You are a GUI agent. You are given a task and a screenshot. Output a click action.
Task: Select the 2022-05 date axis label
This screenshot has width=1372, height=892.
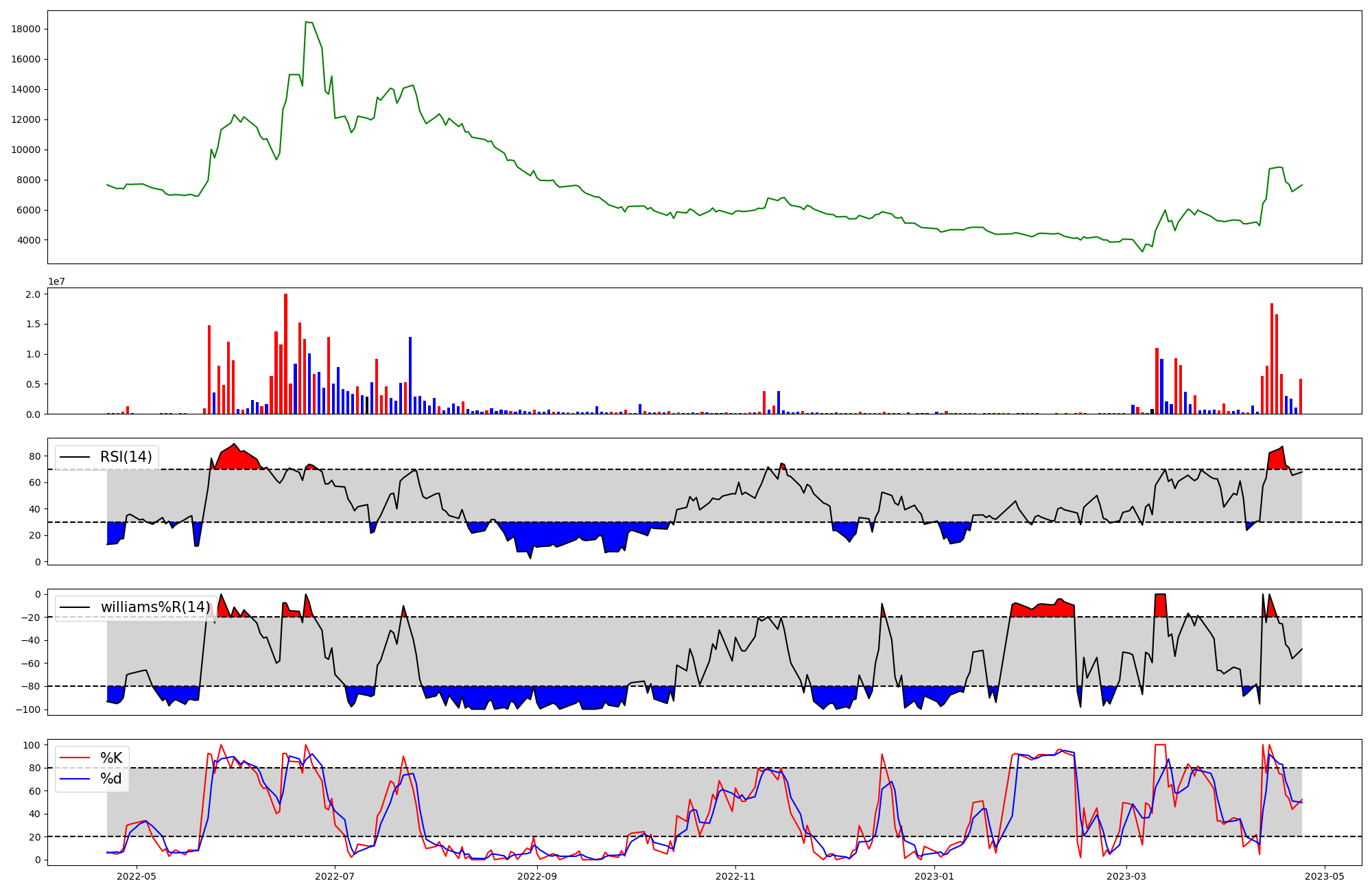tap(137, 876)
